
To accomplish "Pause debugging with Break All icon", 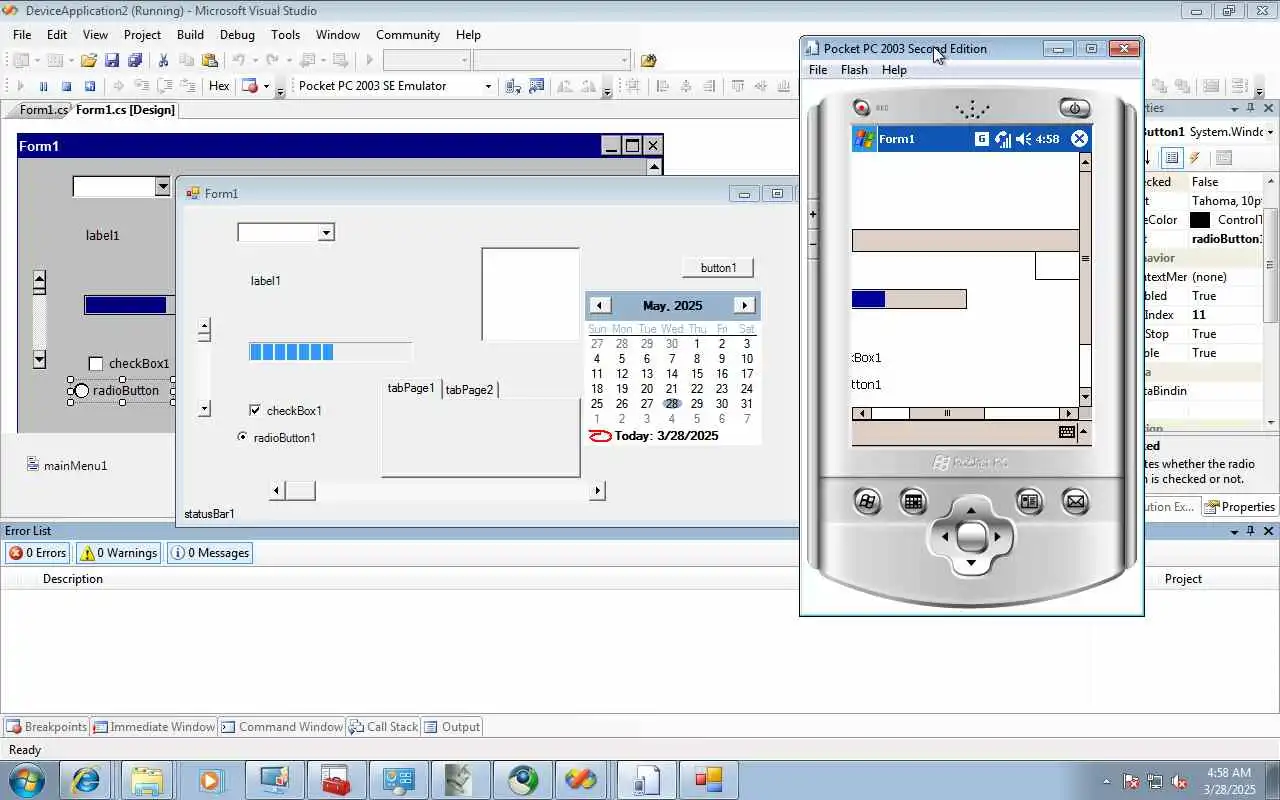I will (x=43, y=86).
